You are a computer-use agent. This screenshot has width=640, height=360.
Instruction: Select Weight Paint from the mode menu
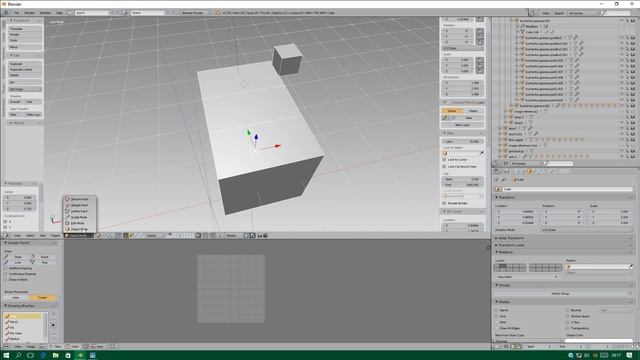(x=80, y=205)
